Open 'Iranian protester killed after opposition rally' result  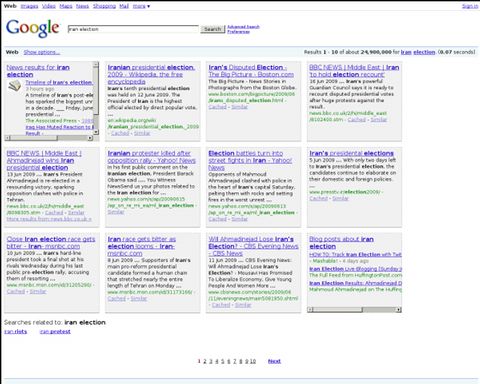click(x=152, y=157)
